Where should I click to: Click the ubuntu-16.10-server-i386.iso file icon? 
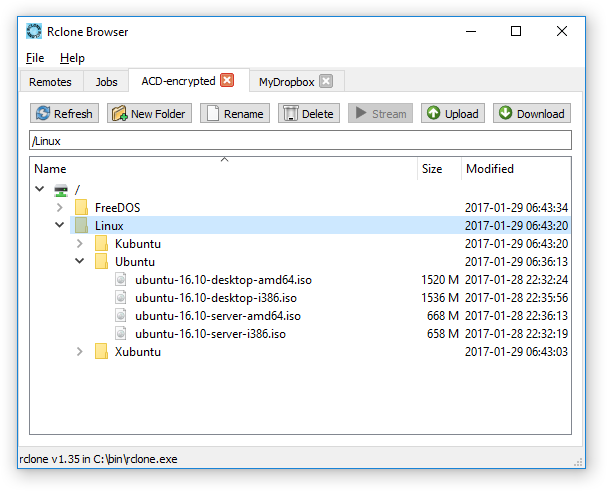coord(121,333)
